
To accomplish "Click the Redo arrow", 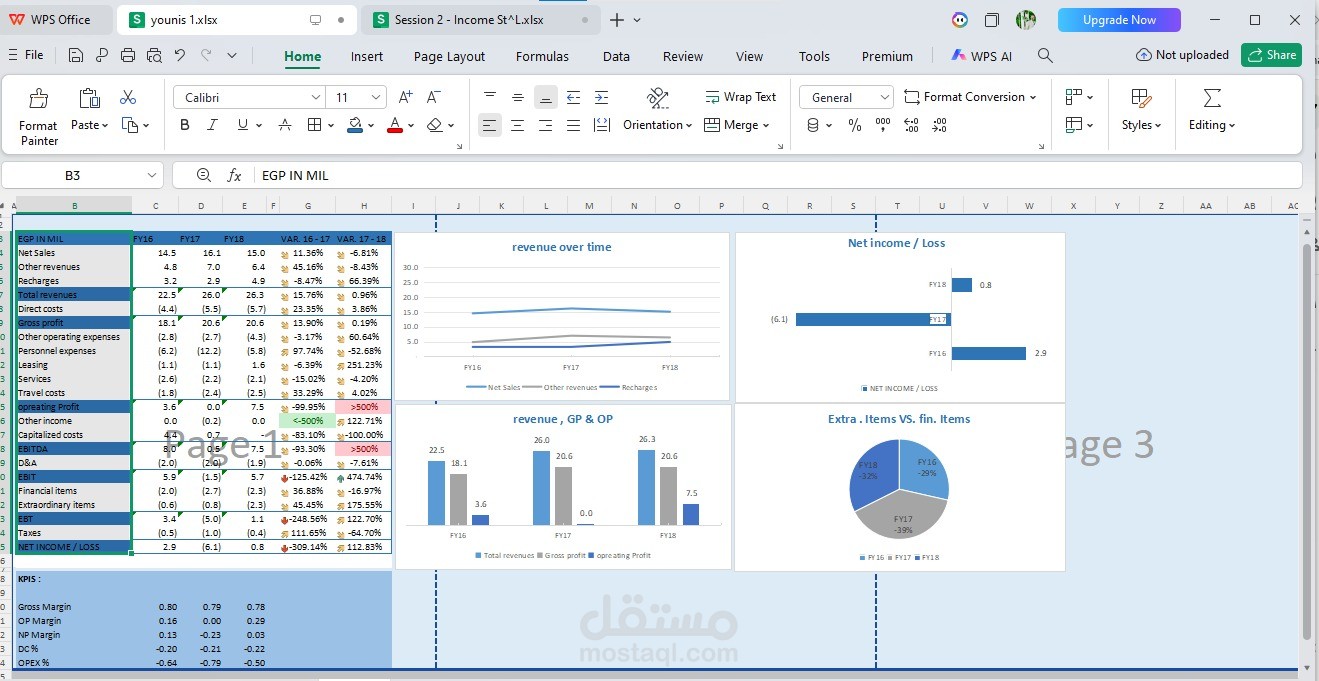I will point(206,56).
